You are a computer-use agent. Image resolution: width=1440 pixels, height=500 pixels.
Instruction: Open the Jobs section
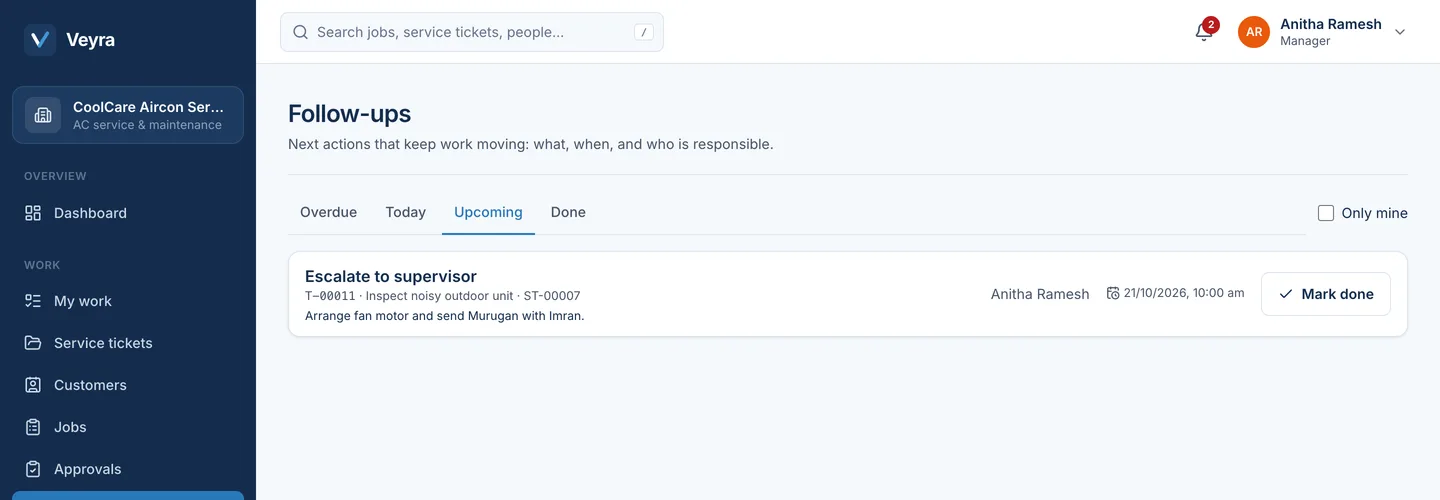pos(128,427)
